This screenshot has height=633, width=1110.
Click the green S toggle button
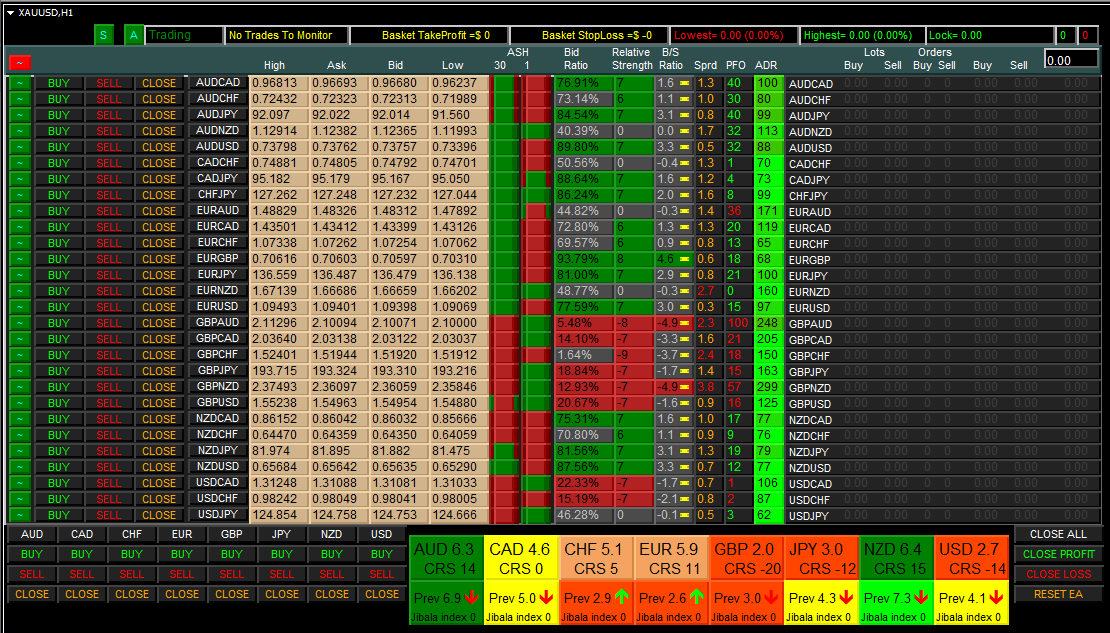point(103,35)
